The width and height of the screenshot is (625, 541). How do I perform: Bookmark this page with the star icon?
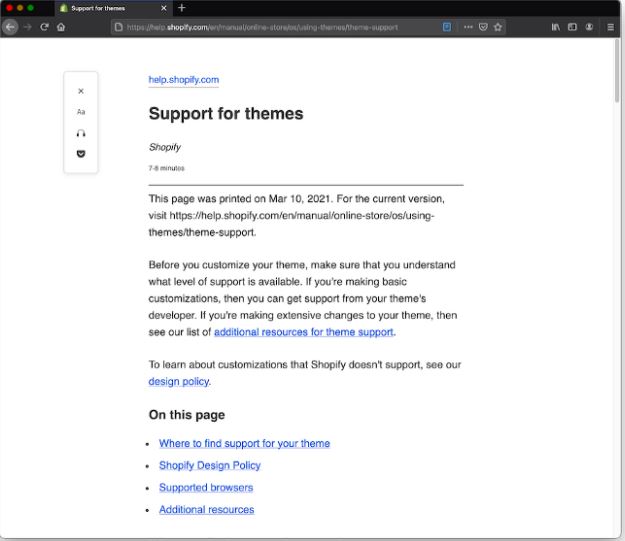(x=498, y=27)
